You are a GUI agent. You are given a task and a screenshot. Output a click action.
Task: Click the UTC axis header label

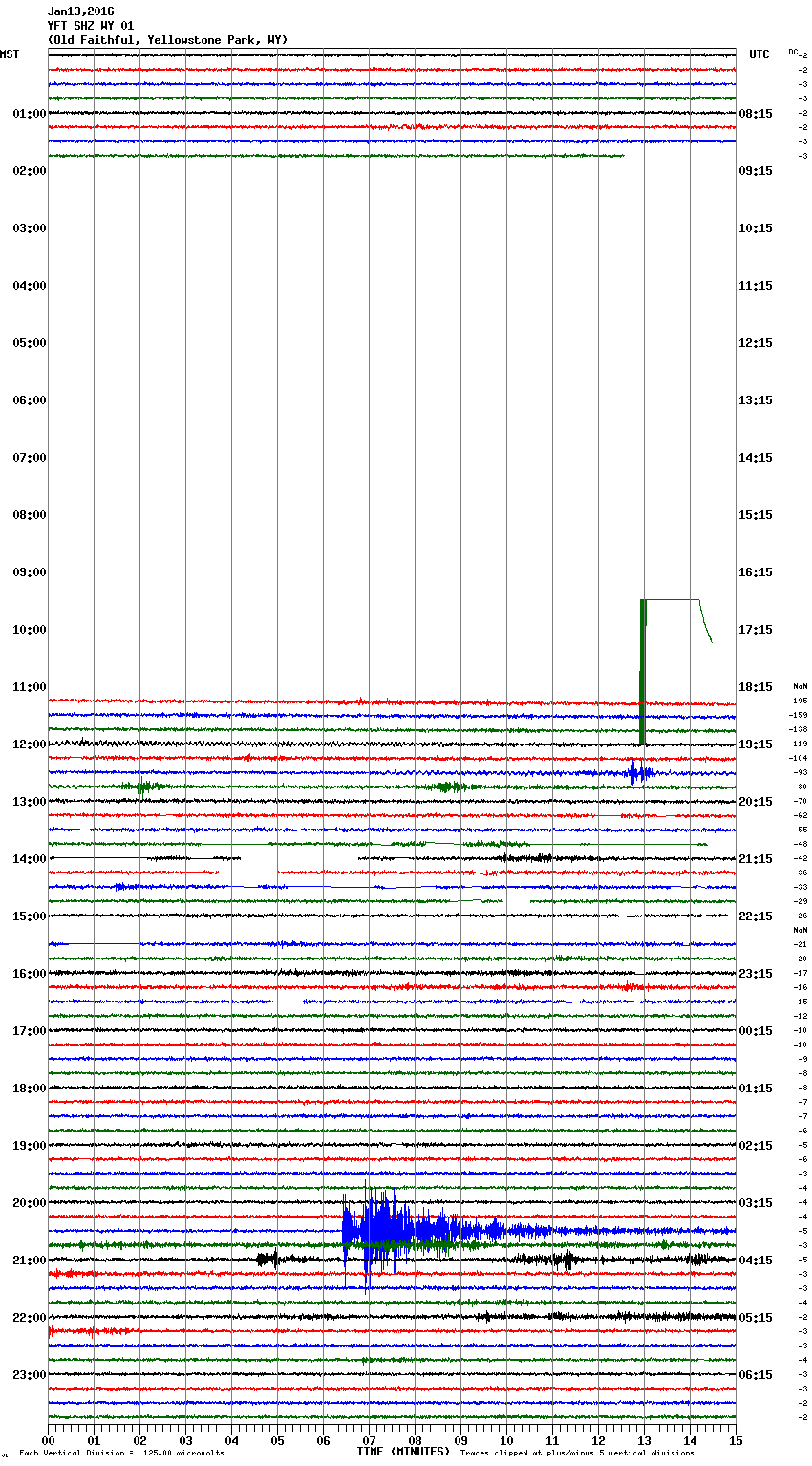pos(759,54)
